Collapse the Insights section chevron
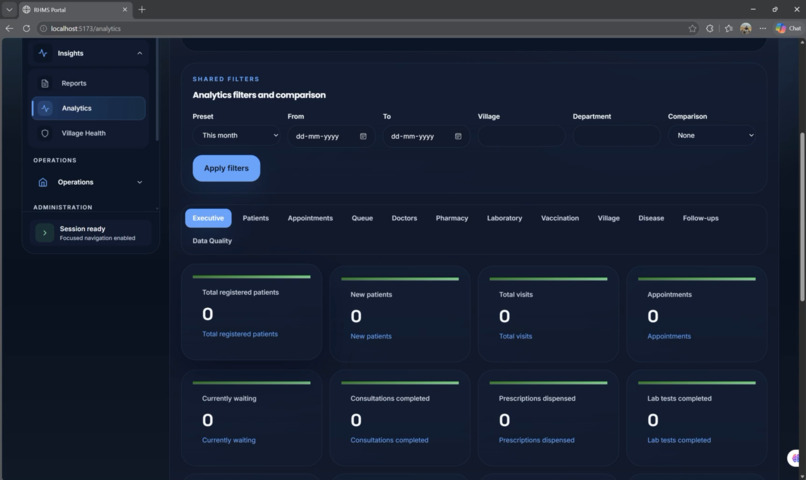Screen dimensions: 806x480 139,53
